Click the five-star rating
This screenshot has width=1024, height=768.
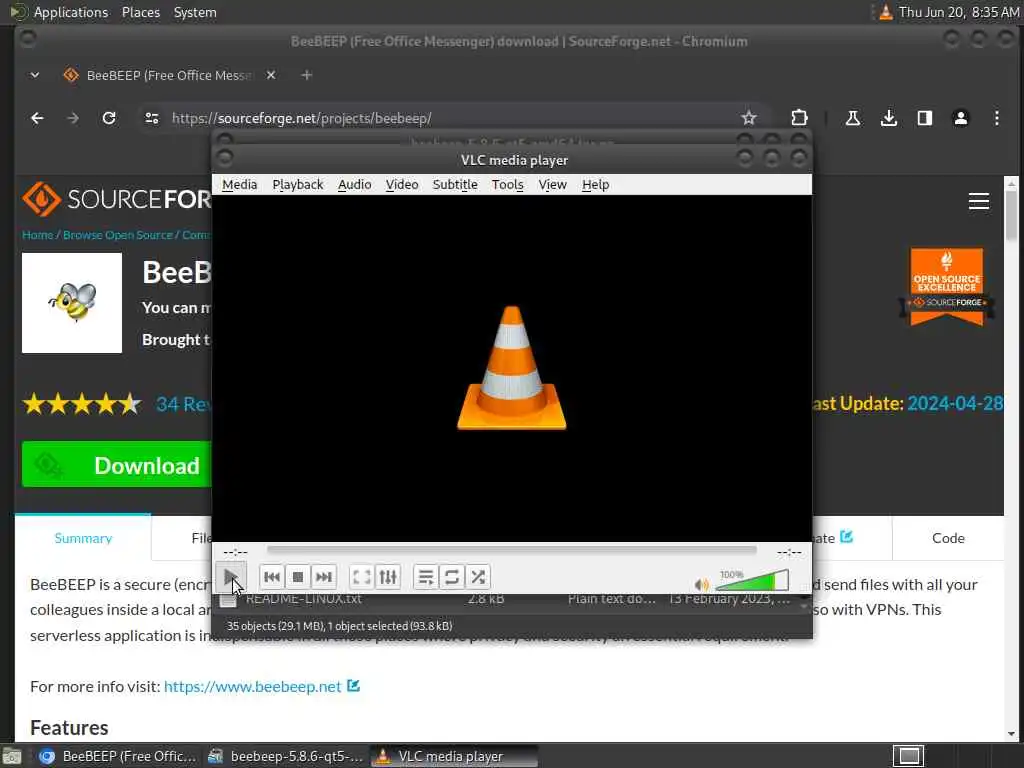click(x=82, y=404)
